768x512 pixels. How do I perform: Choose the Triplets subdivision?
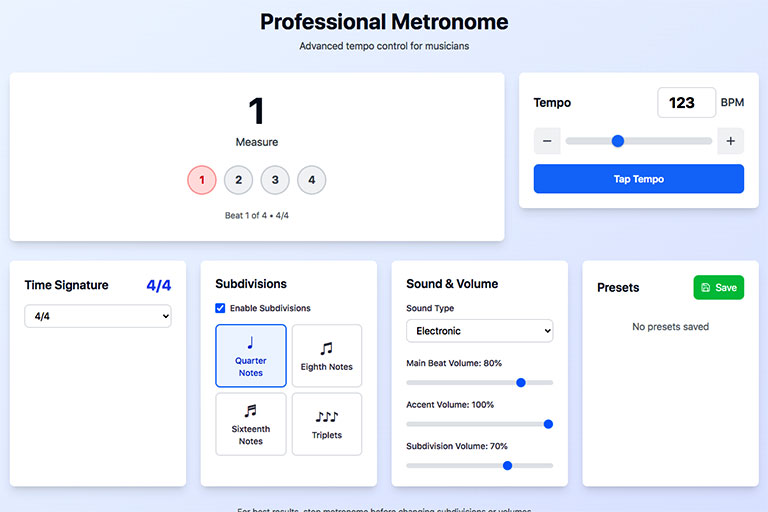click(327, 424)
